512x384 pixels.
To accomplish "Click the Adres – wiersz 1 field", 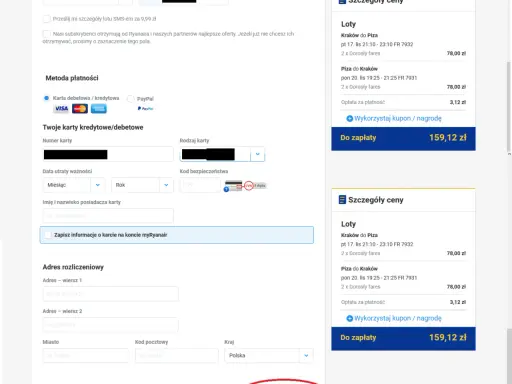I will pos(111,294).
